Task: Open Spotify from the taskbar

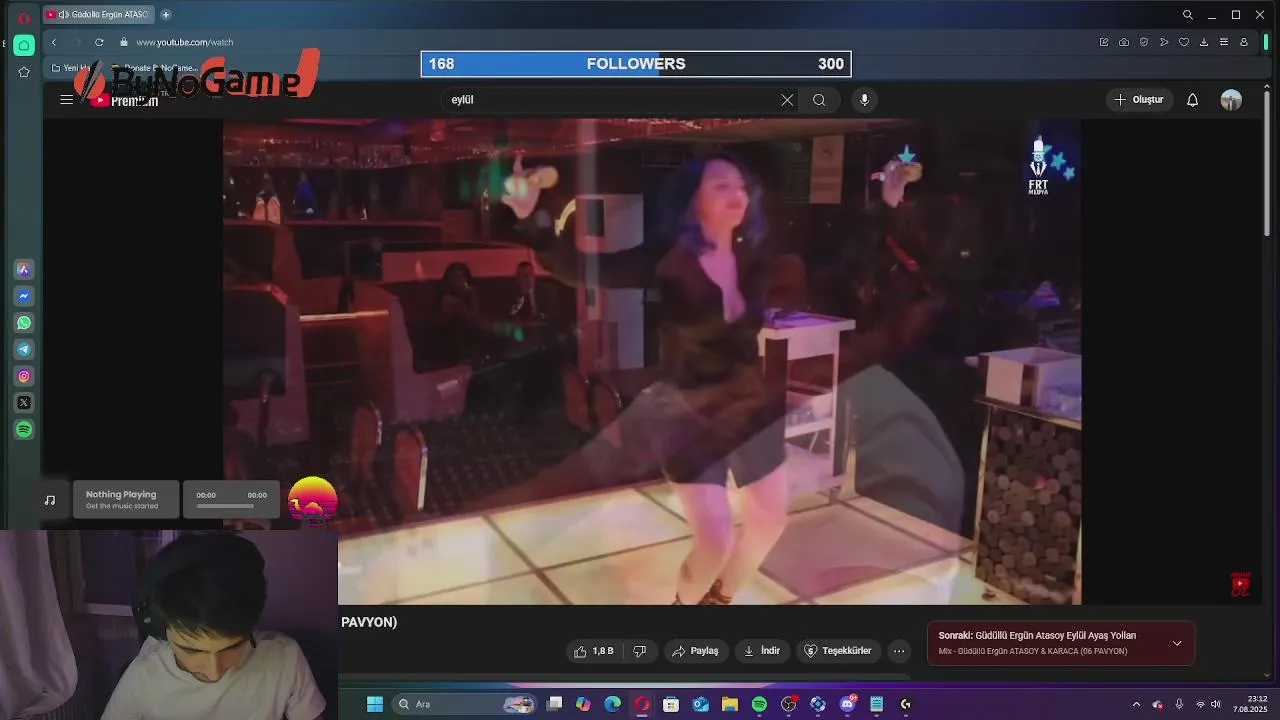Action: pos(759,704)
